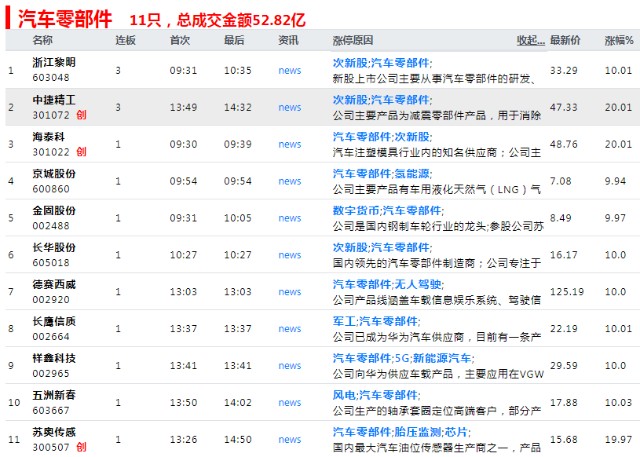Click the 汽车零部件;胎压监测;芯片 tags for 苏奥传感

pos(402,432)
